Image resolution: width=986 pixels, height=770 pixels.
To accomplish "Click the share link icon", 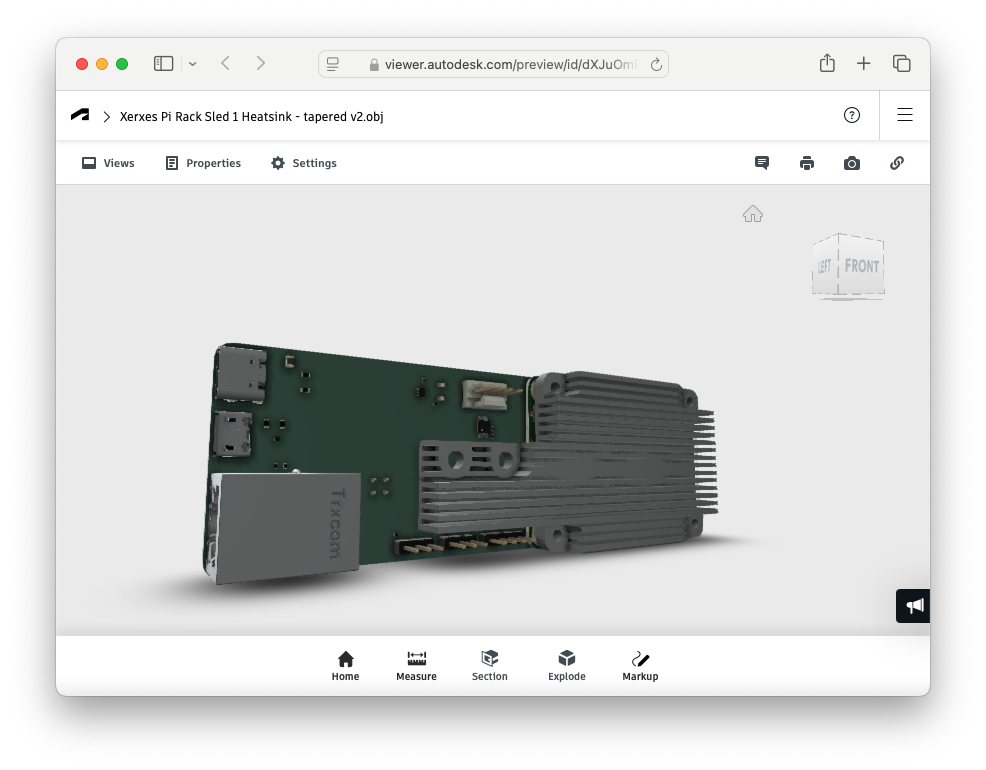I will click(x=897, y=163).
